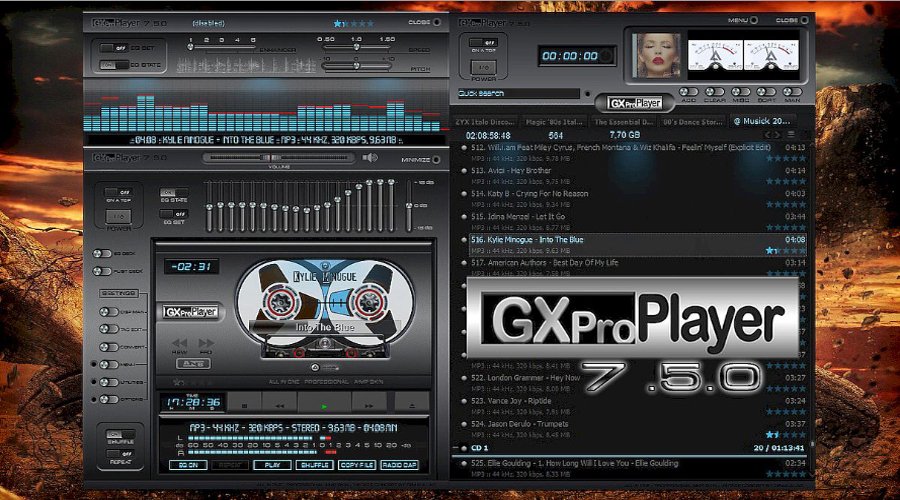This screenshot has height=500, width=900.
Task: Switch to ZYX Italo Disco playlist tab
Action: pyautogui.click(x=485, y=122)
